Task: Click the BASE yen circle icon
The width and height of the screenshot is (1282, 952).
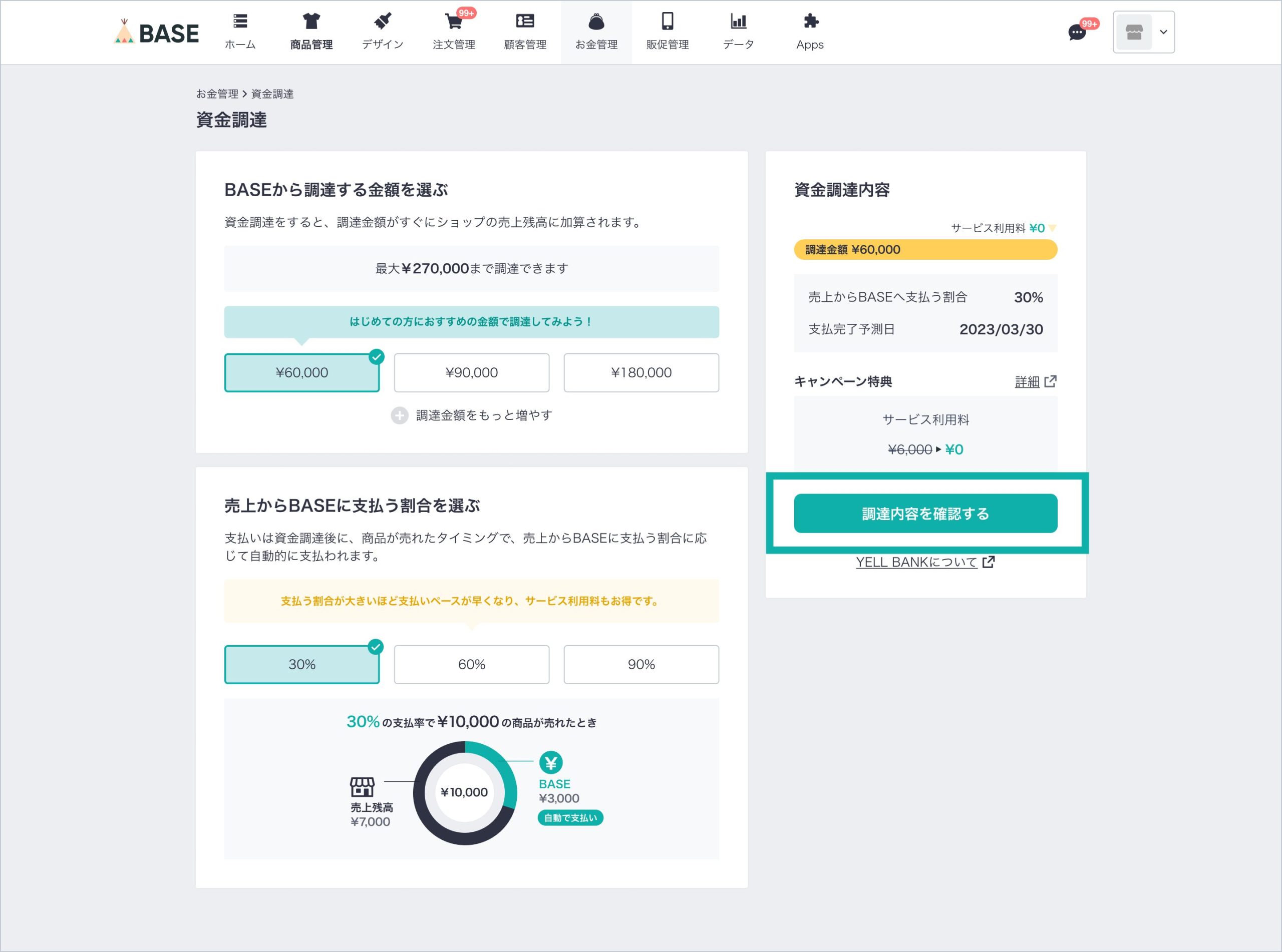Action: [x=550, y=763]
